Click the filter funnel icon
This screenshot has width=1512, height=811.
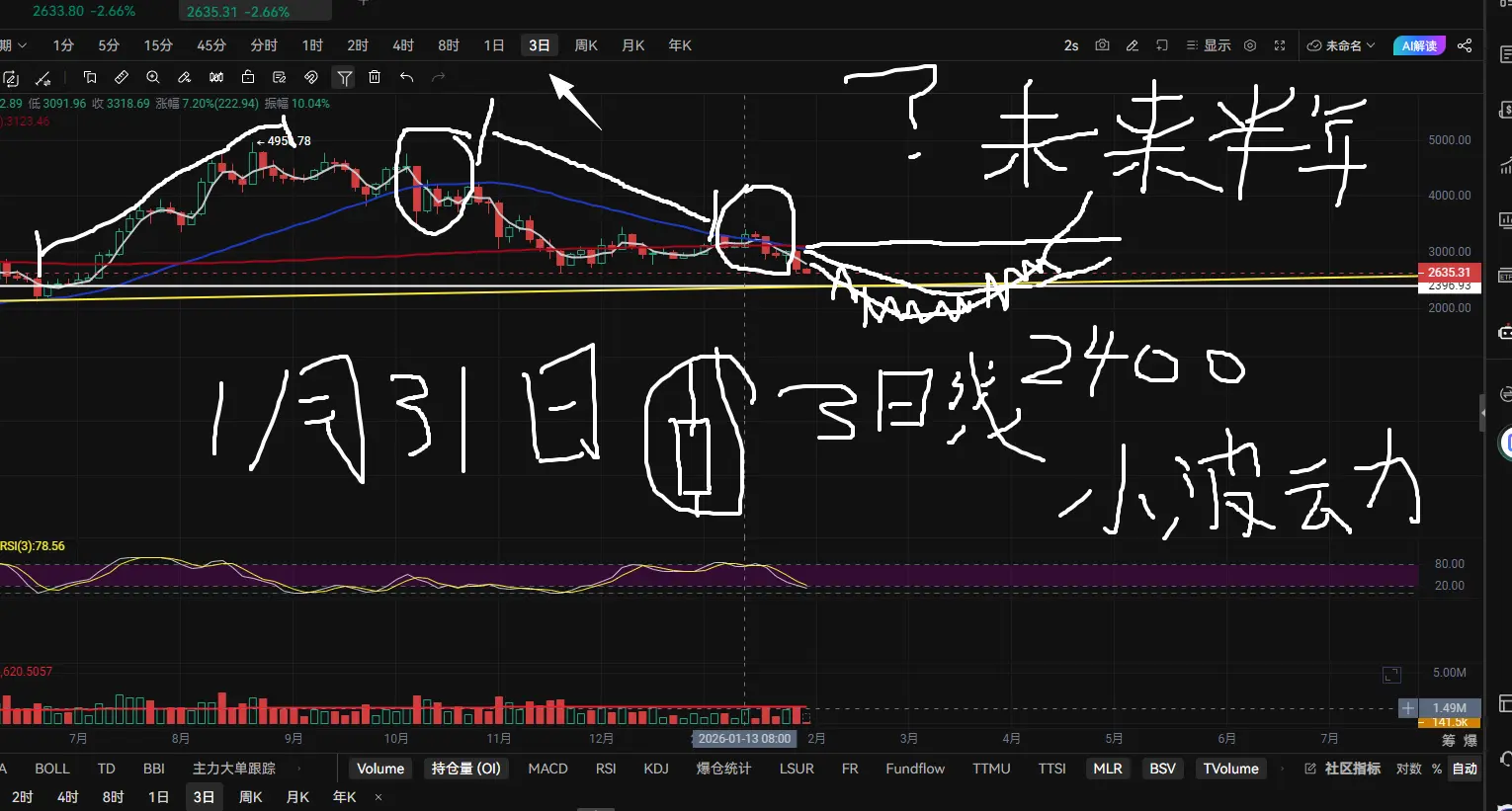tap(344, 77)
